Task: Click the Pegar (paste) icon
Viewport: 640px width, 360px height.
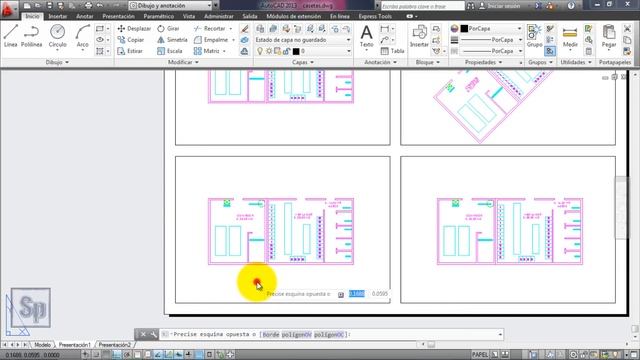Action: point(609,36)
